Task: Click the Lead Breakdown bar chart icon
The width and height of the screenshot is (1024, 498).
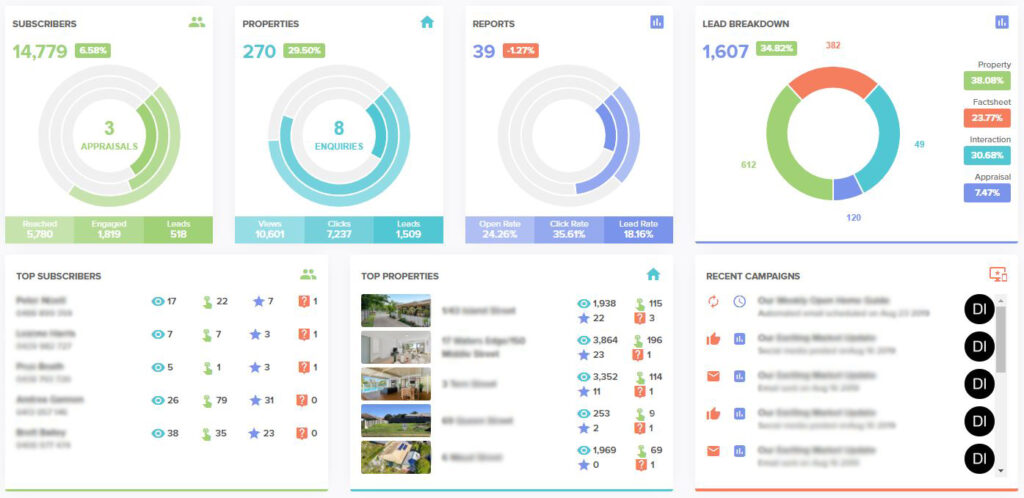Action: click(x=1002, y=22)
